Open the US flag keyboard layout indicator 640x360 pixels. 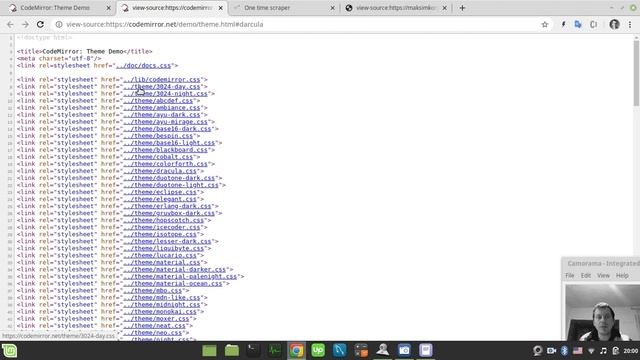tap(578, 351)
